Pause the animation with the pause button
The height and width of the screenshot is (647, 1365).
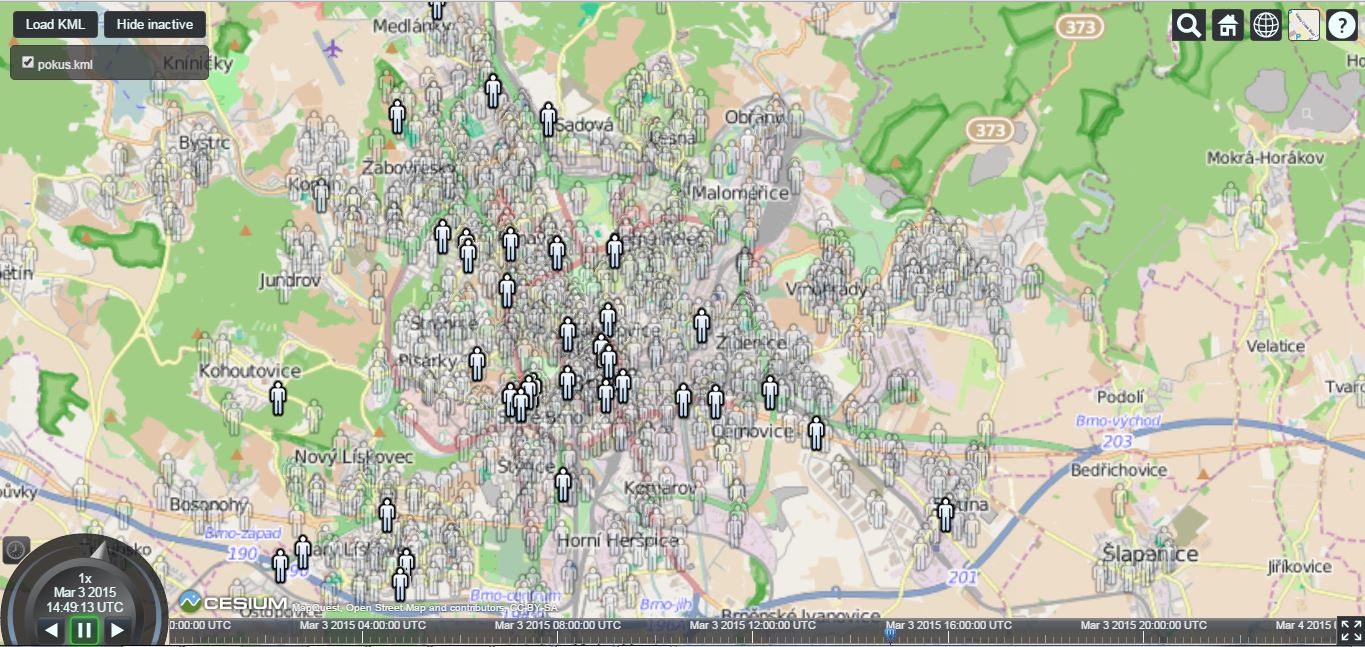tap(83, 630)
